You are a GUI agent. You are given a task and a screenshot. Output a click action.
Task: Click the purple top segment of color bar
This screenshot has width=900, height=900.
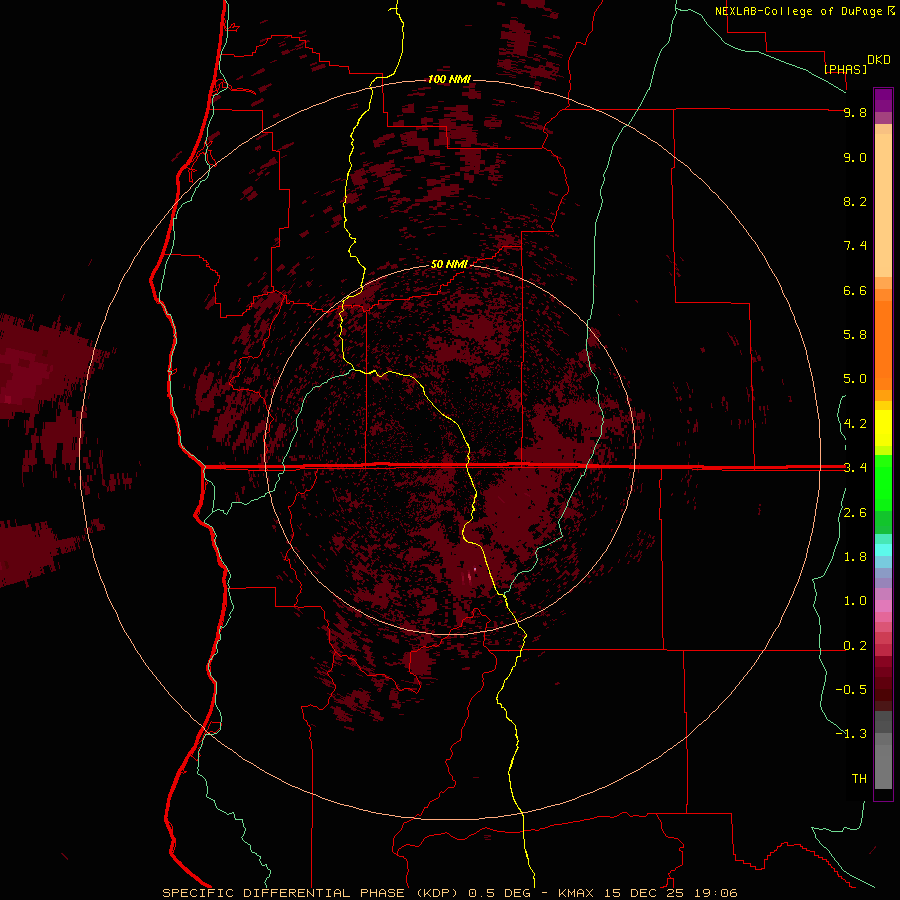pyautogui.click(x=883, y=100)
